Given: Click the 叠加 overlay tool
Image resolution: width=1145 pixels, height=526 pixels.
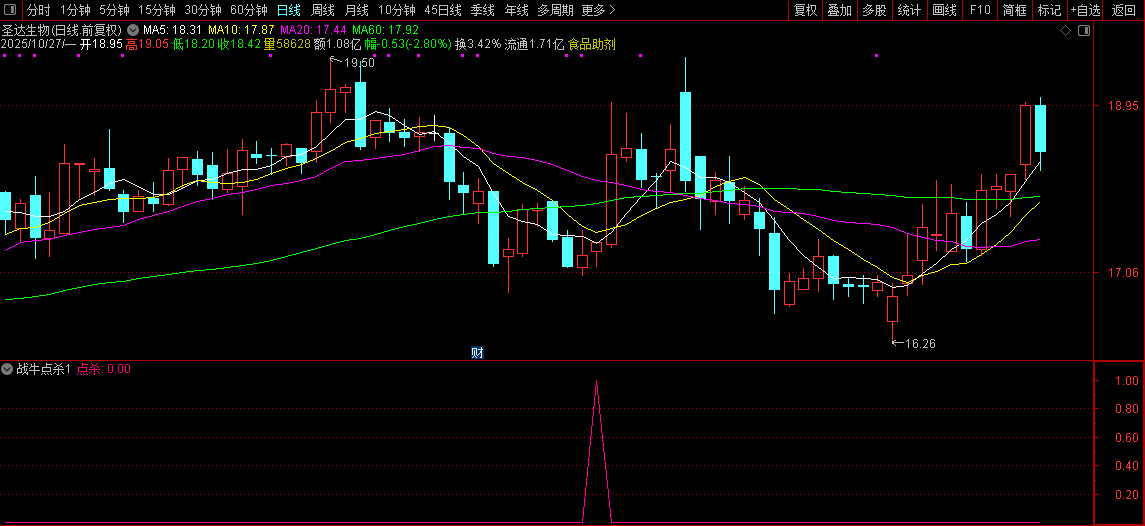Looking at the screenshot, I should [x=839, y=10].
